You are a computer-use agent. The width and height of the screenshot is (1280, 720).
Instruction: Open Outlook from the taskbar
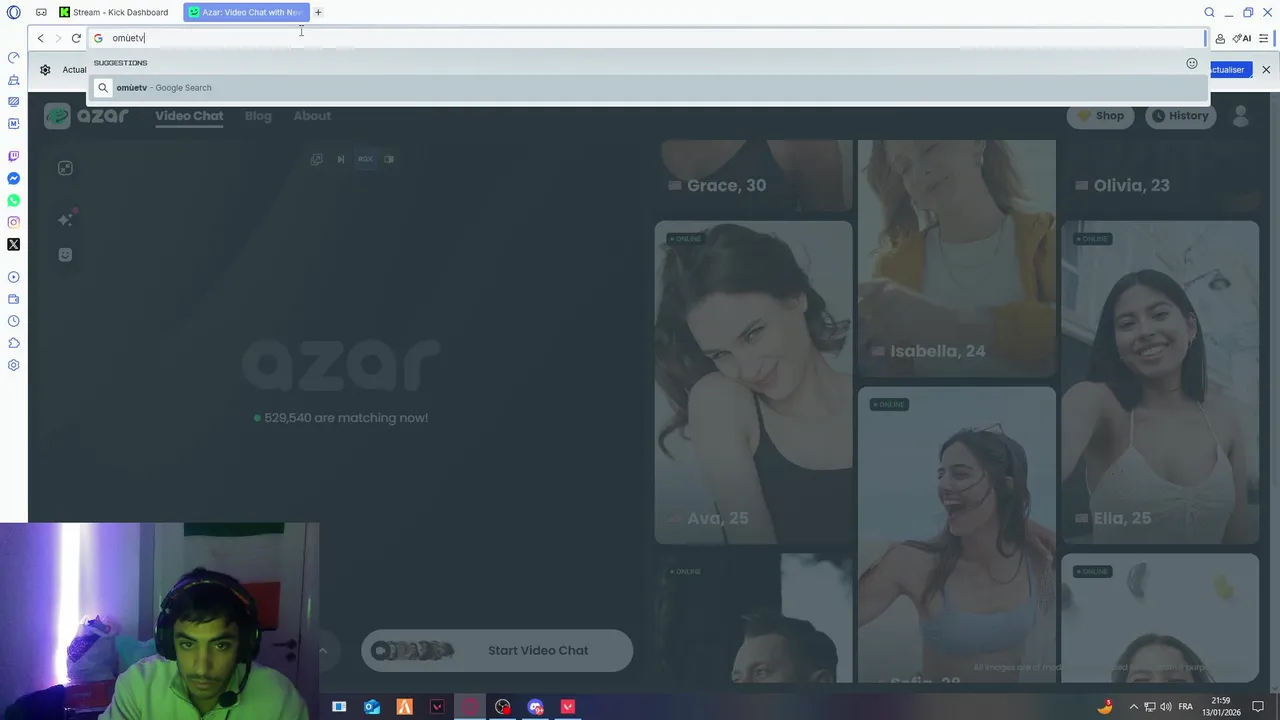click(372, 707)
